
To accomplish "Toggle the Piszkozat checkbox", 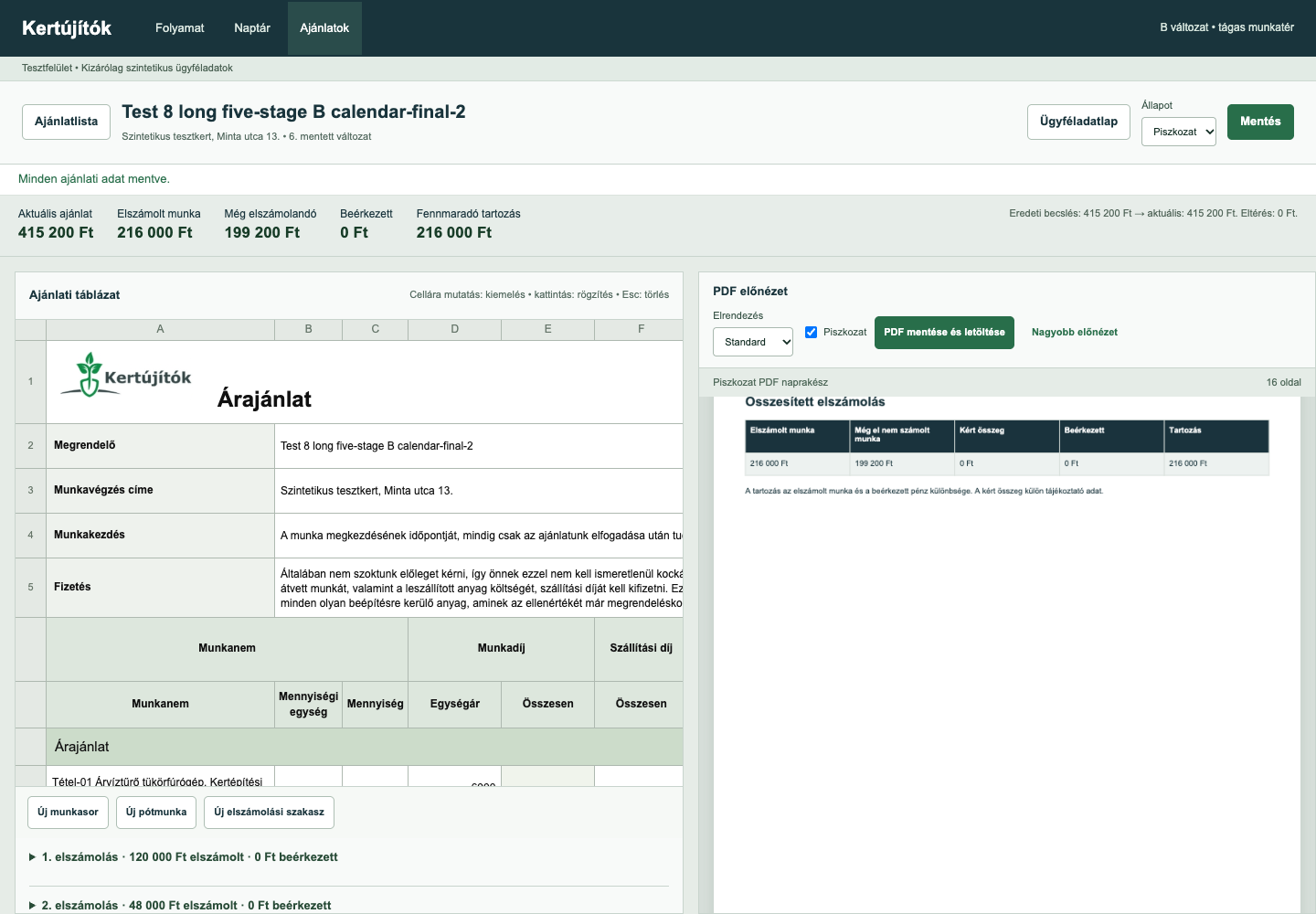I will [x=811, y=332].
